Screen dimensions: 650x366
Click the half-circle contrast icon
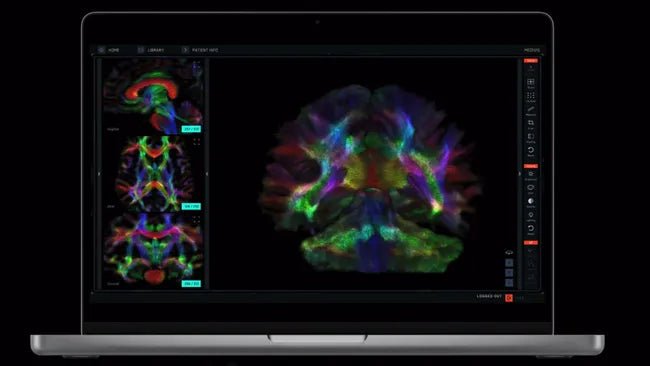coord(531,201)
